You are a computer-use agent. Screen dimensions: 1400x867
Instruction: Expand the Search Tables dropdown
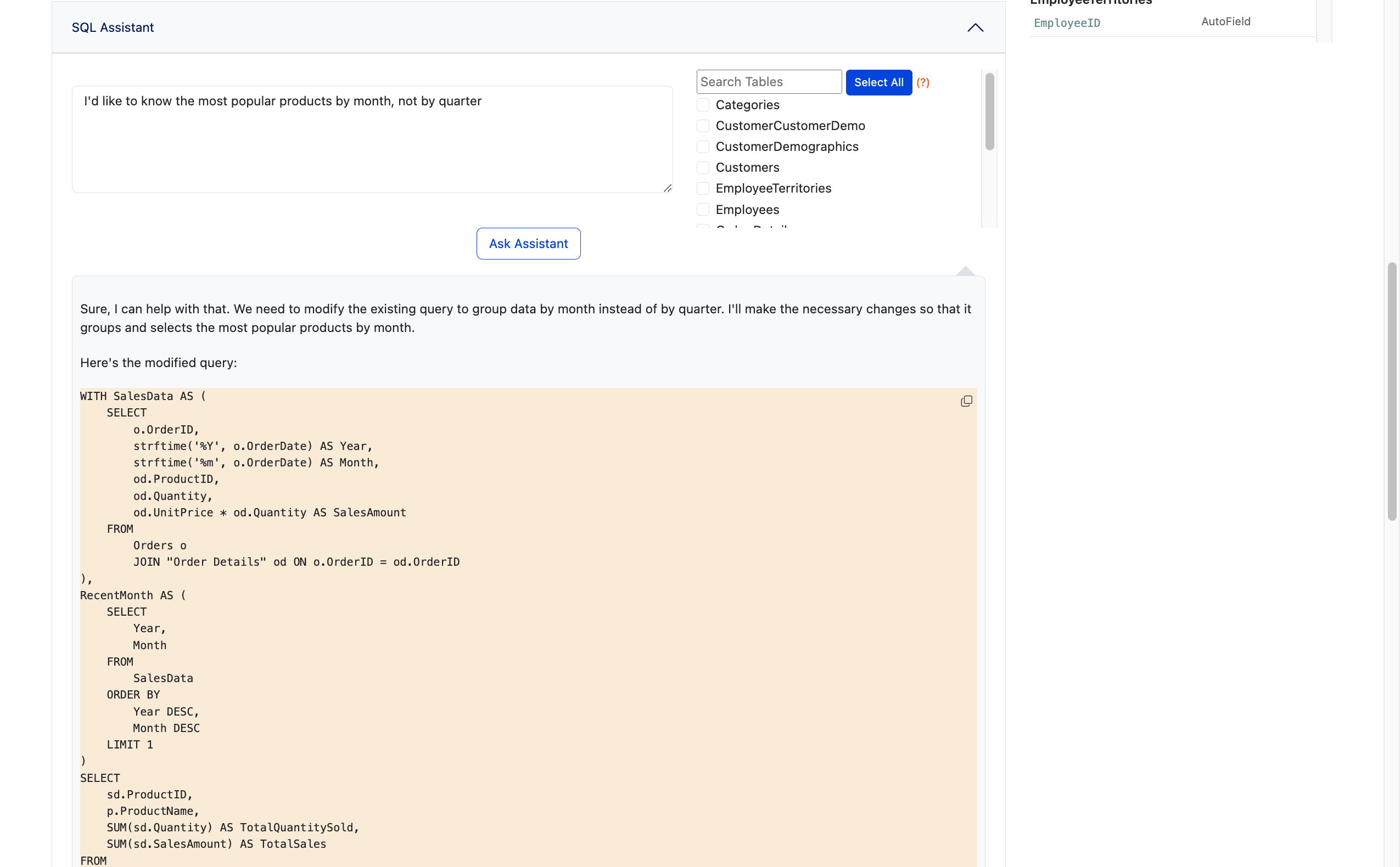point(768,81)
